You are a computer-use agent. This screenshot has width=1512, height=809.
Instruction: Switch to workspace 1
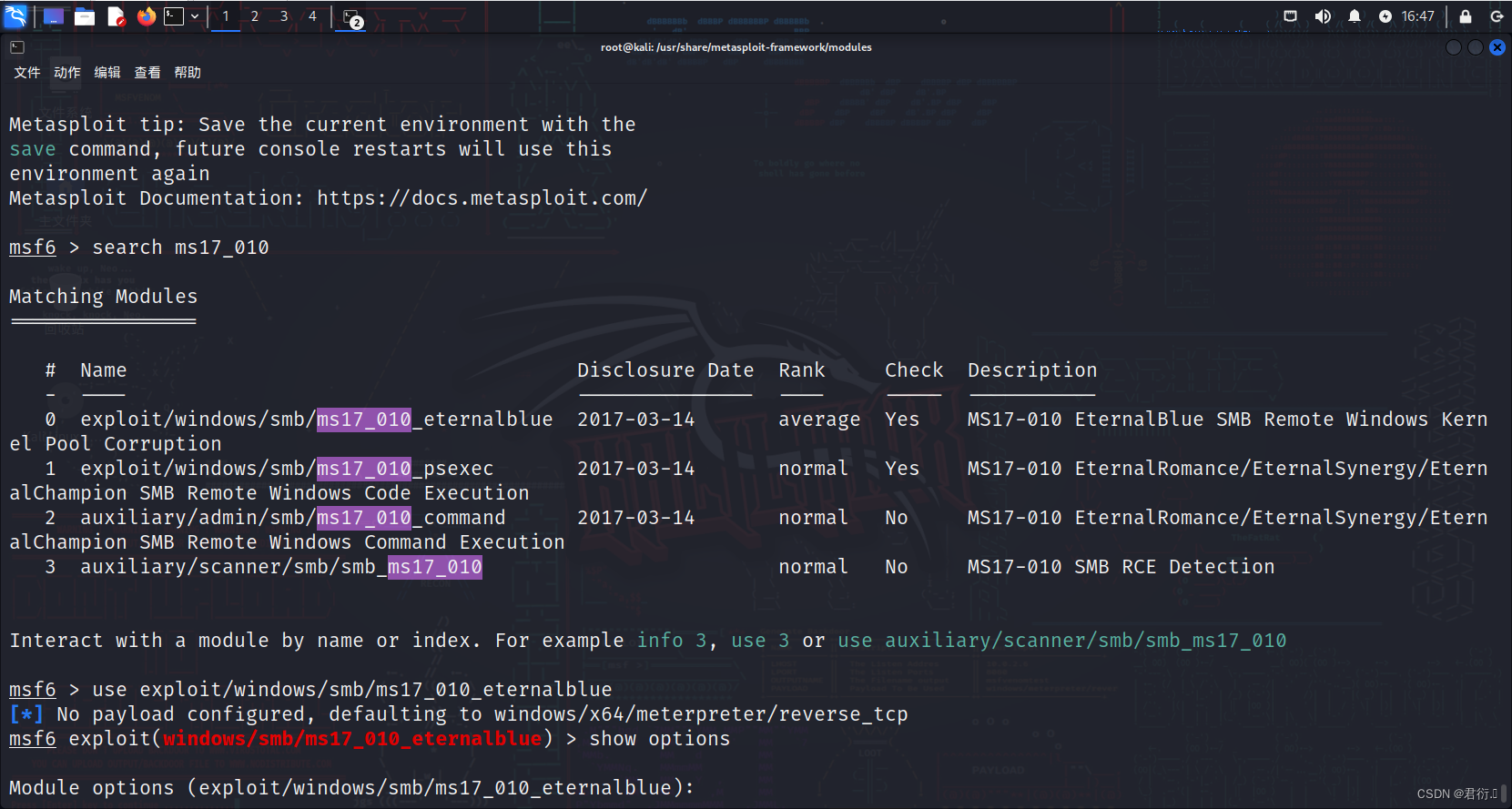226,16
